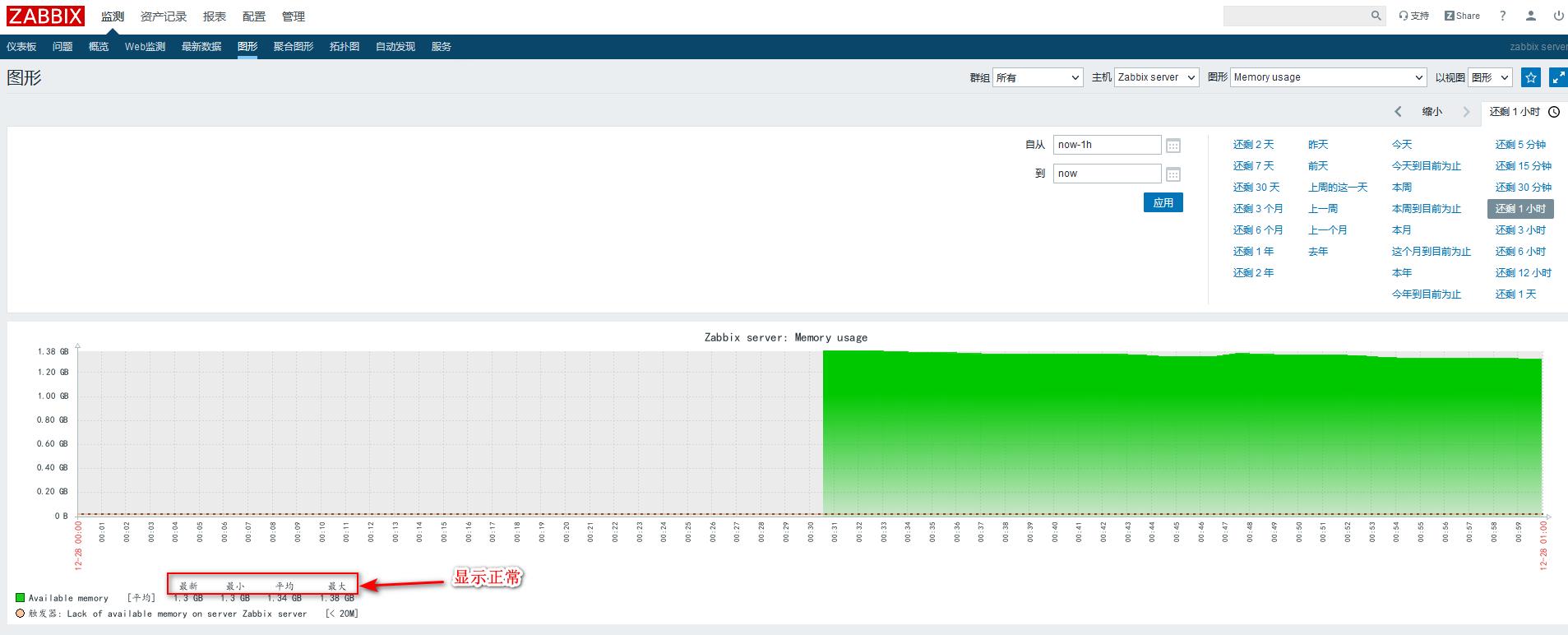This screenshot has height=635, width=1568.
Task: Go to next time period arrow
Action: (1466, 112)
